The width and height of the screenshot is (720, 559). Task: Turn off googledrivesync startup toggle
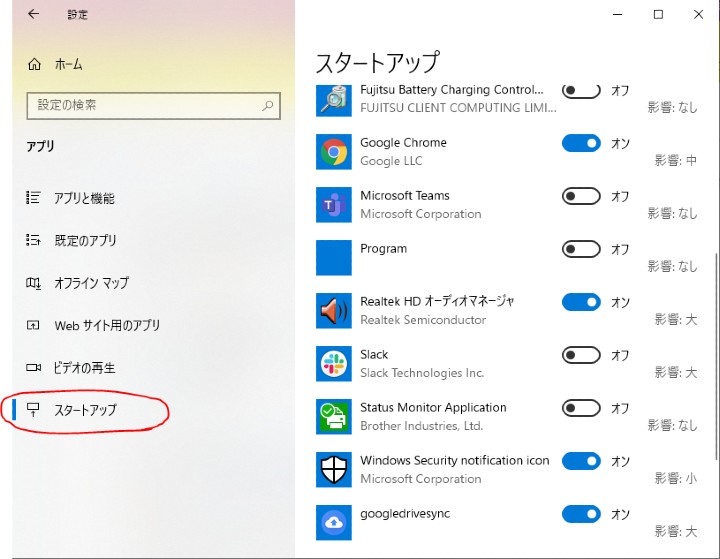[x=581, y=514]
